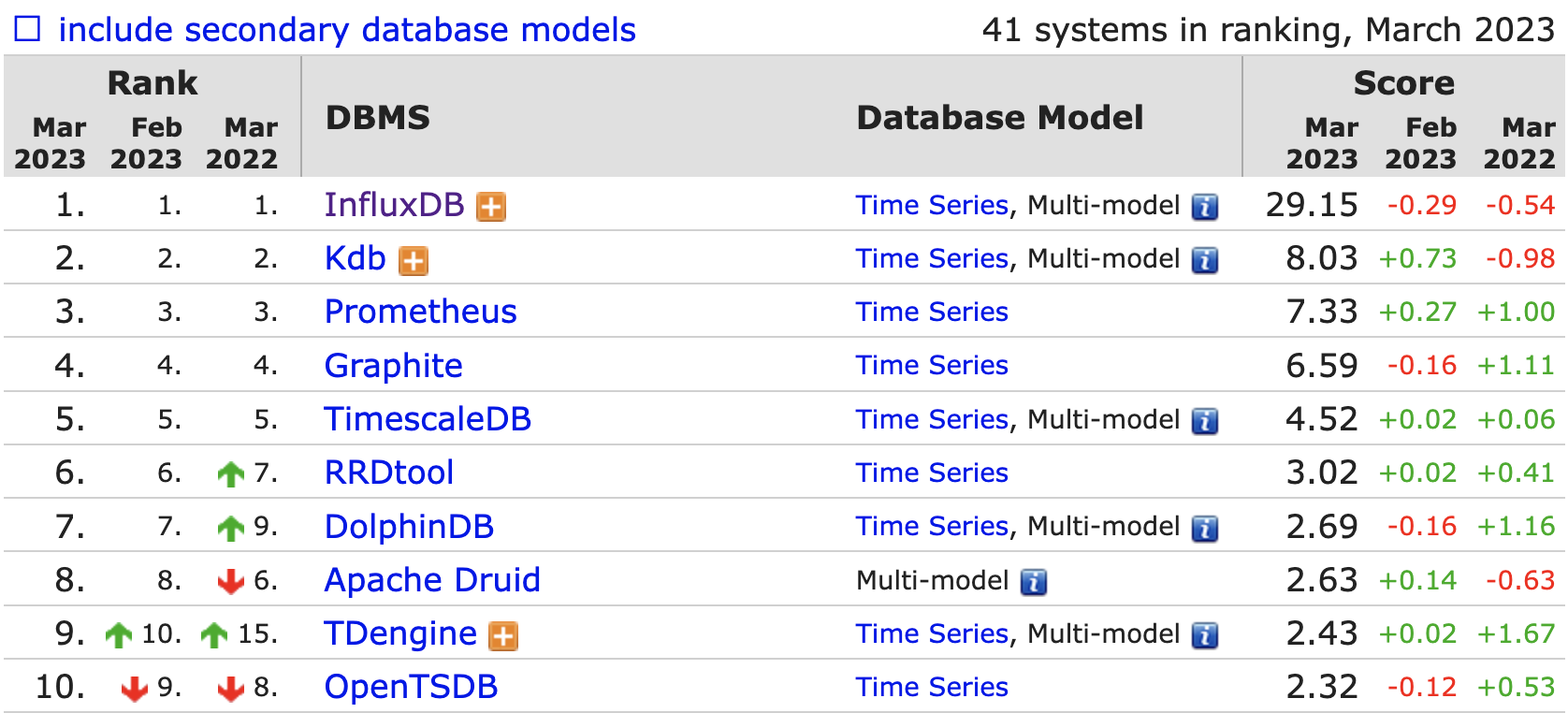The height and width of the screenshot is (713, 1568).
Task: Click the orange plus icon next to TDengine
Action: pyautogui.click(x=503, y=636)
